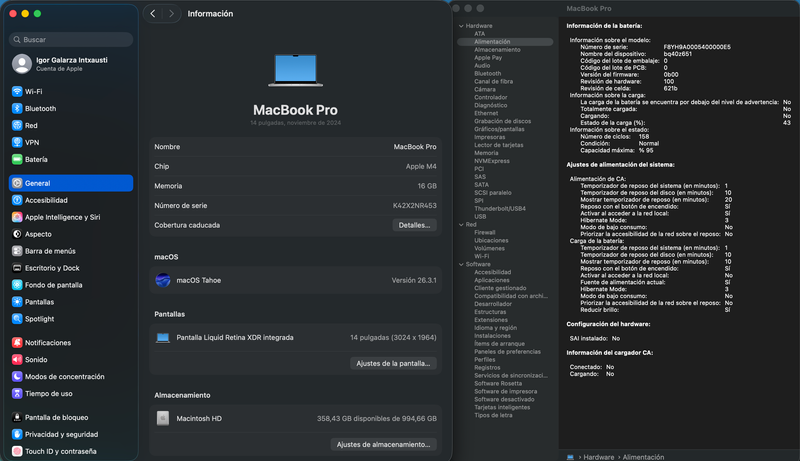Go back with the left chevron
The width and height of the screenshot is (800, 461).
pos(153,14)
